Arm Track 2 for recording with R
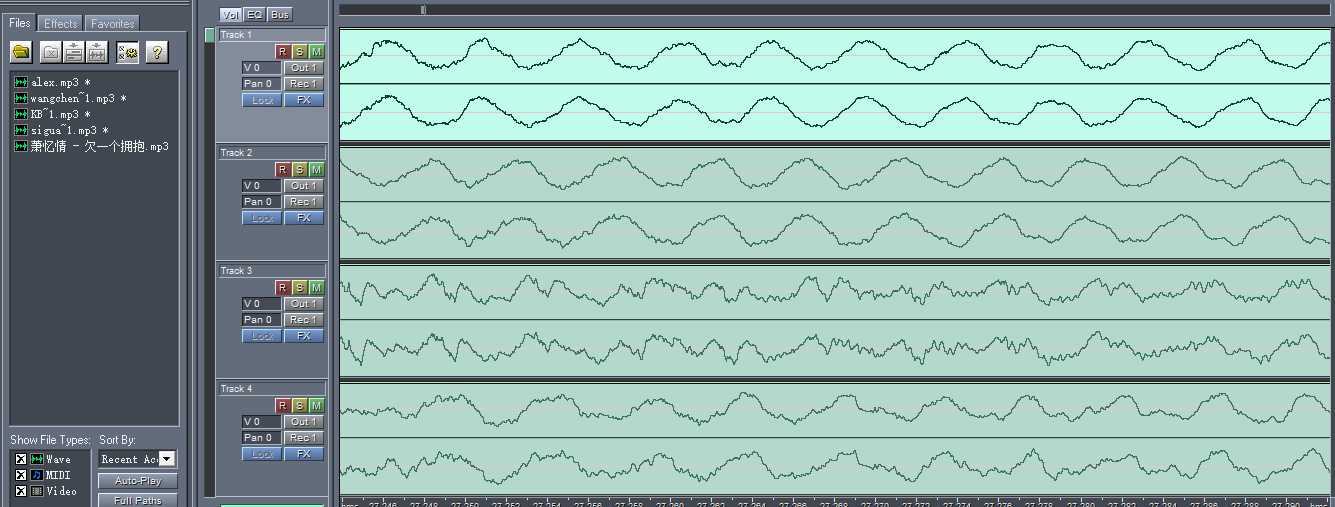This screenshot has height=507, width=1335. 283,169
